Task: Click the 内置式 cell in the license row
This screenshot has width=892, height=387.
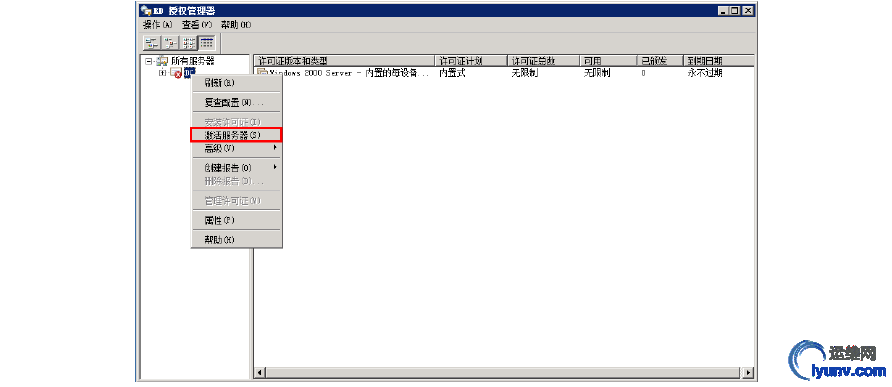Action: pos(452,73)
